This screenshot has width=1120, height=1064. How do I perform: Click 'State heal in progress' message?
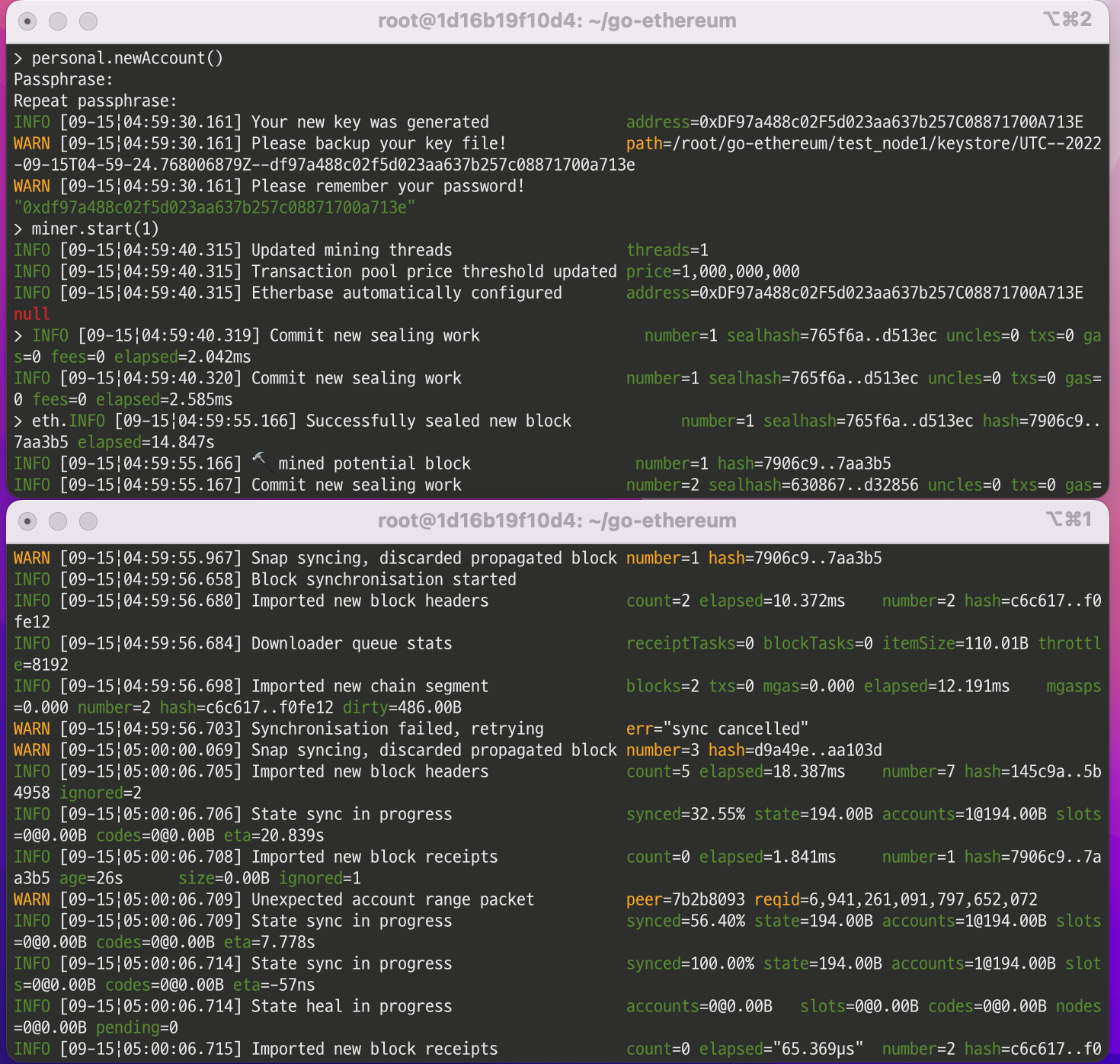[x=352, y=1006]
